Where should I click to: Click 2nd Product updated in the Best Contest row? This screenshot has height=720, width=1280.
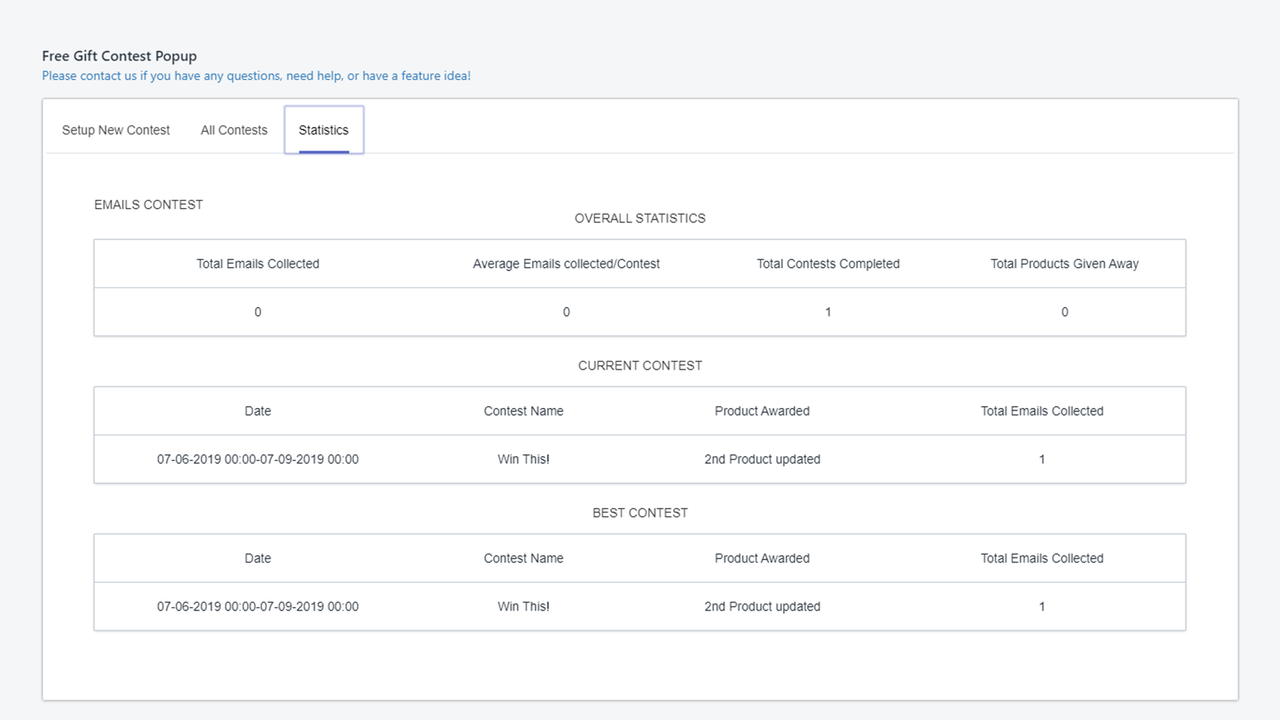(762, 606)
